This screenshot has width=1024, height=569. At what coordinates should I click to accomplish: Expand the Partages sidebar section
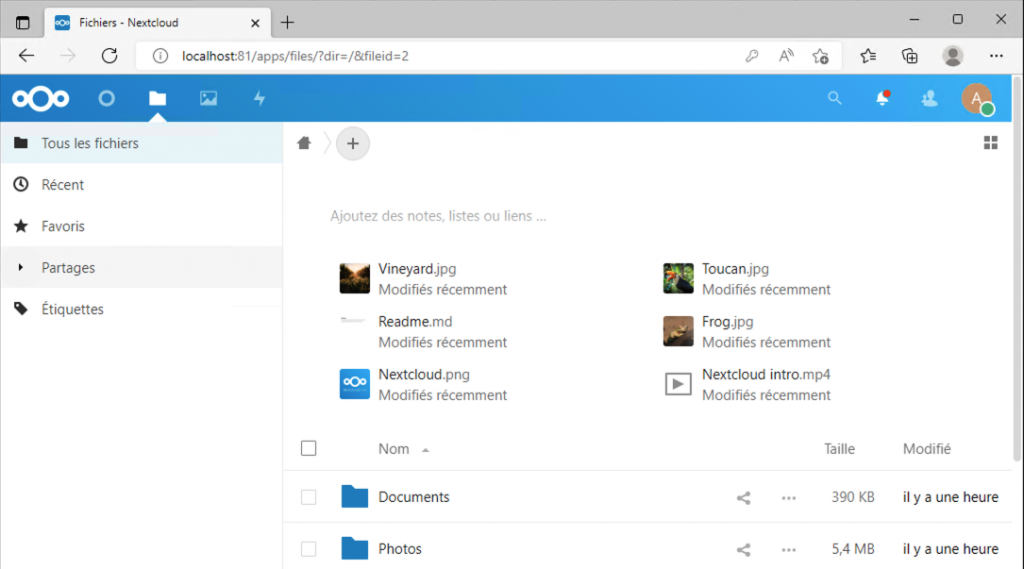pos(21,268)
